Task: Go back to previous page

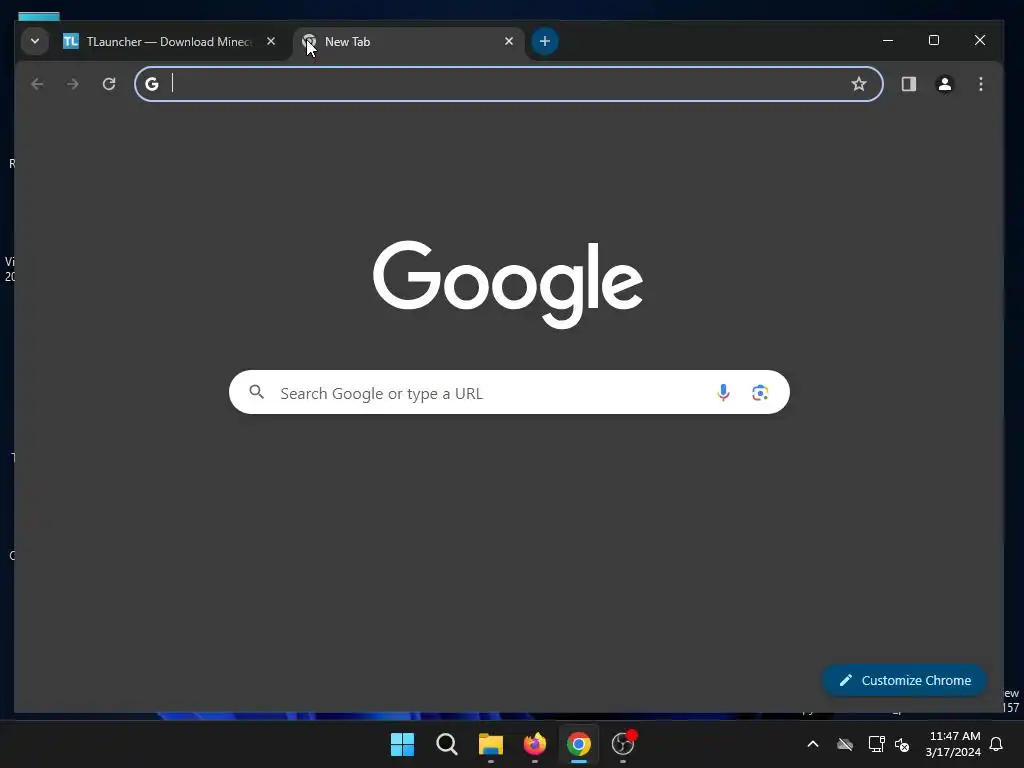Action: [37, 84]
